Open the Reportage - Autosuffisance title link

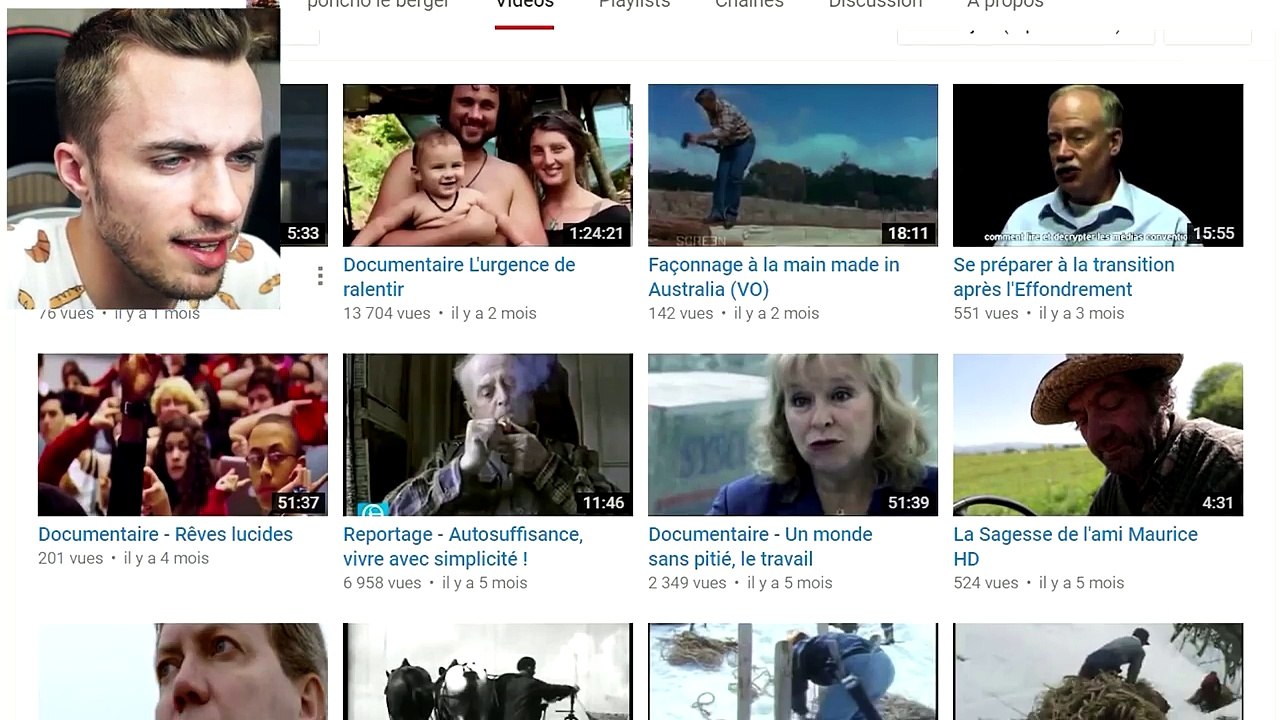(x=463, y=547)
